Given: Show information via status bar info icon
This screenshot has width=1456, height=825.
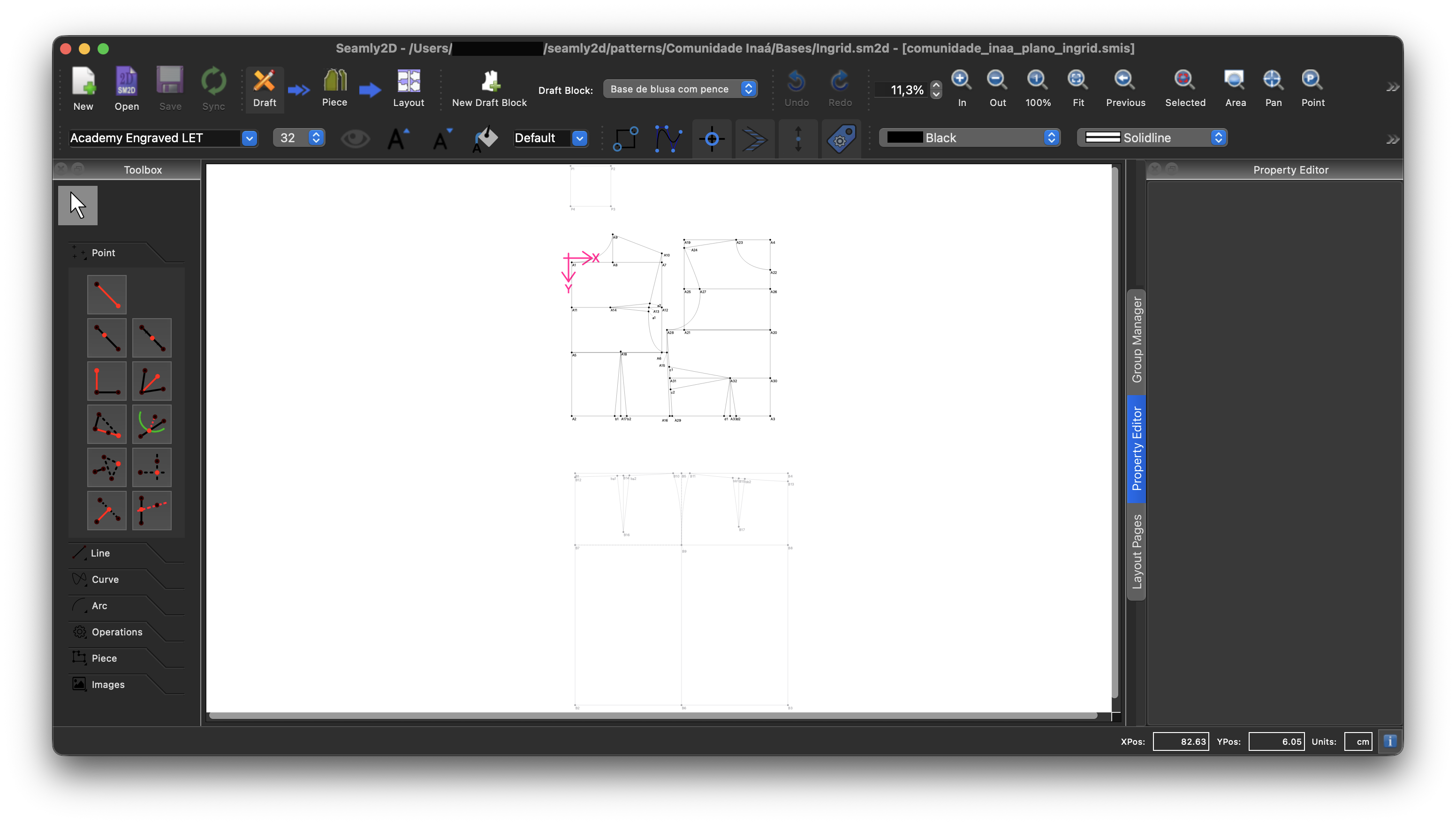Looking at the screenshot, I should (1389, 741).
